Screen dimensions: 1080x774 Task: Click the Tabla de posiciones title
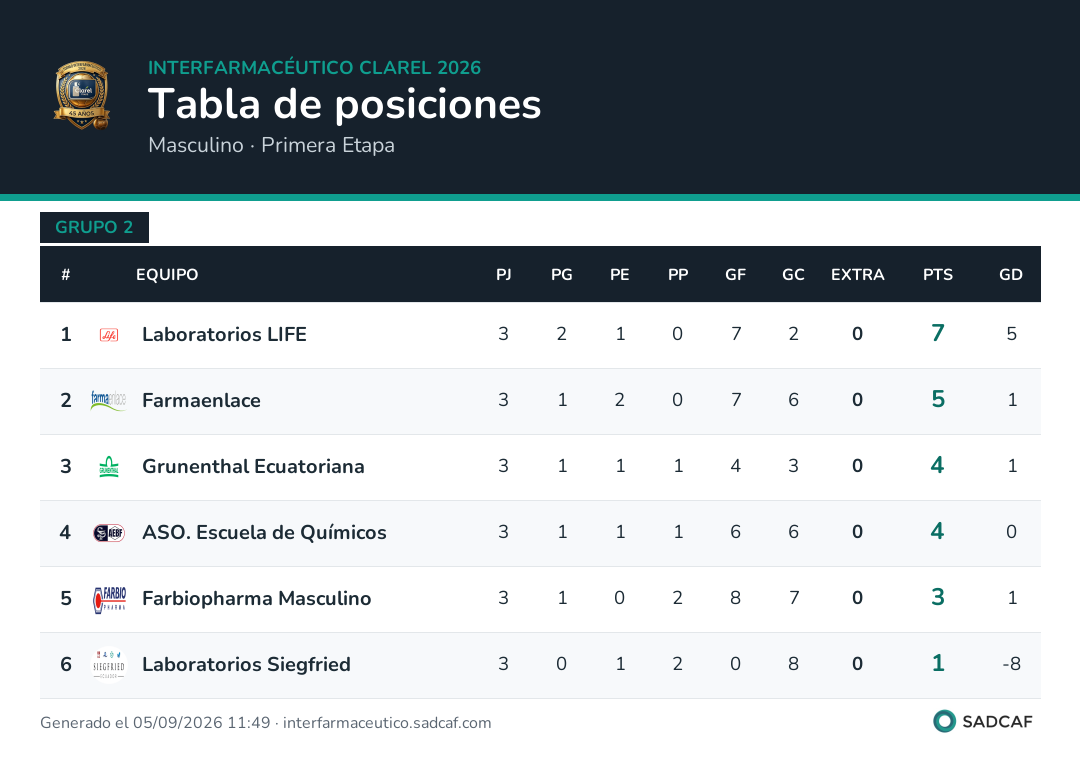[344, 104]
